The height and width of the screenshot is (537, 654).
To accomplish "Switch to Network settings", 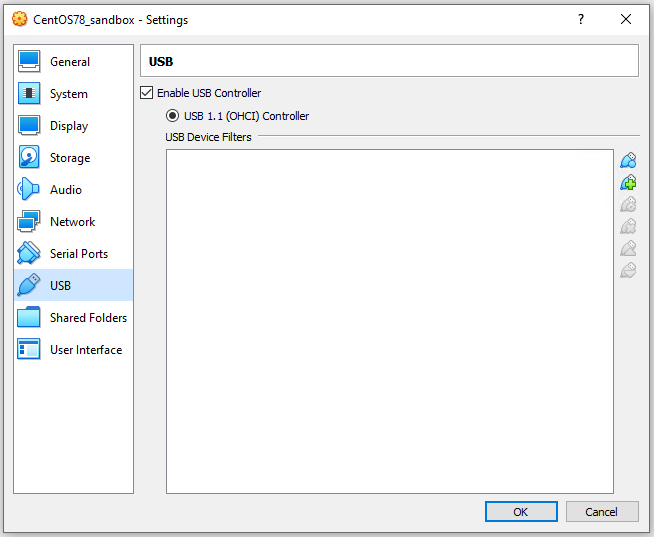I will (72, 222).
